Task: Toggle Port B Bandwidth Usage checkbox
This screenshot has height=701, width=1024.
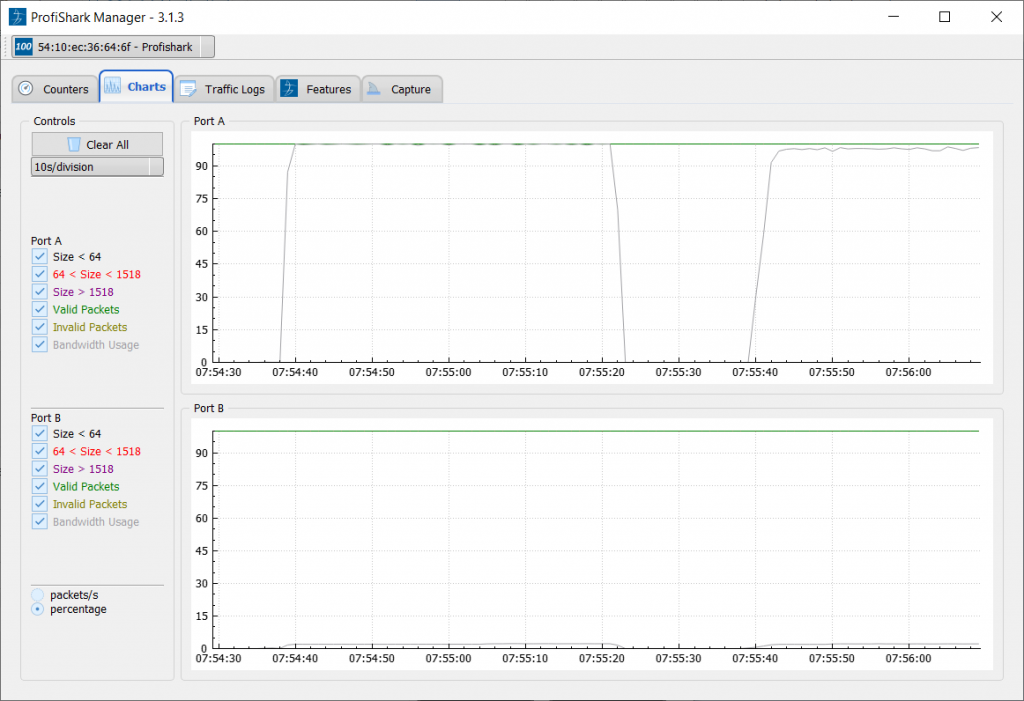Action: (x=40, y=521)
